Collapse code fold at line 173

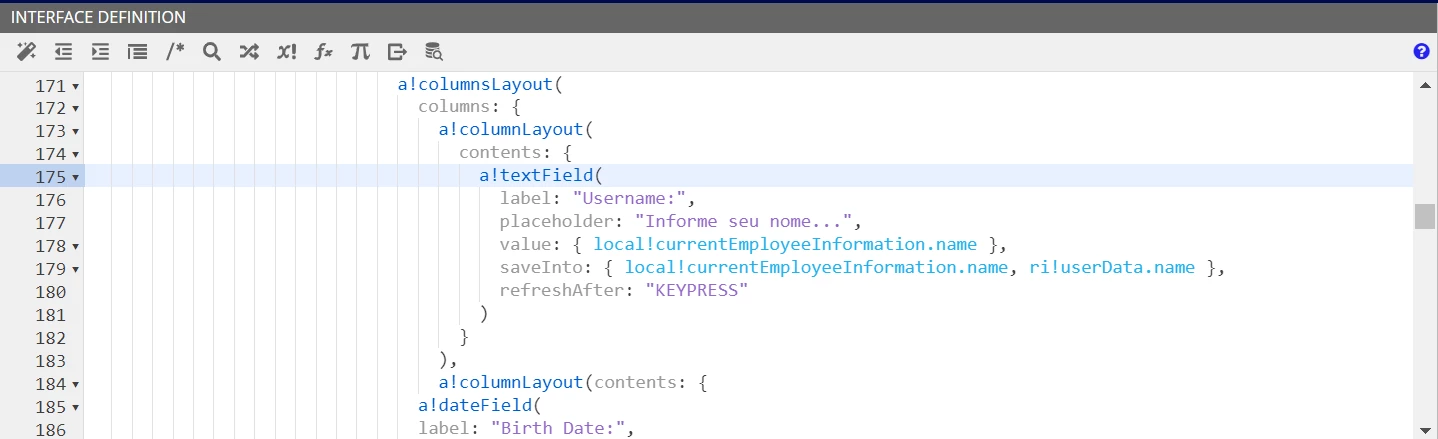75,132
